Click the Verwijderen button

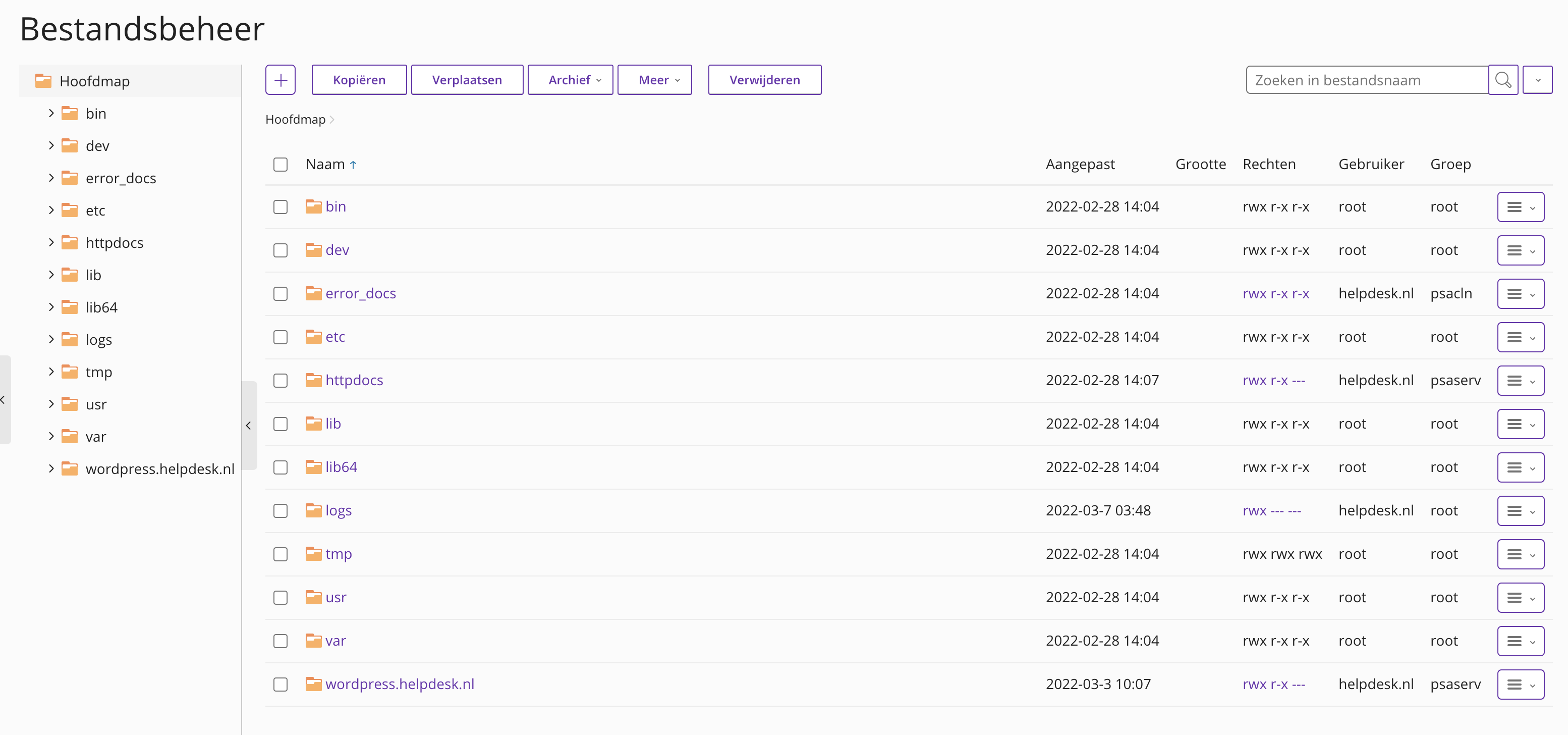(764, 80)
